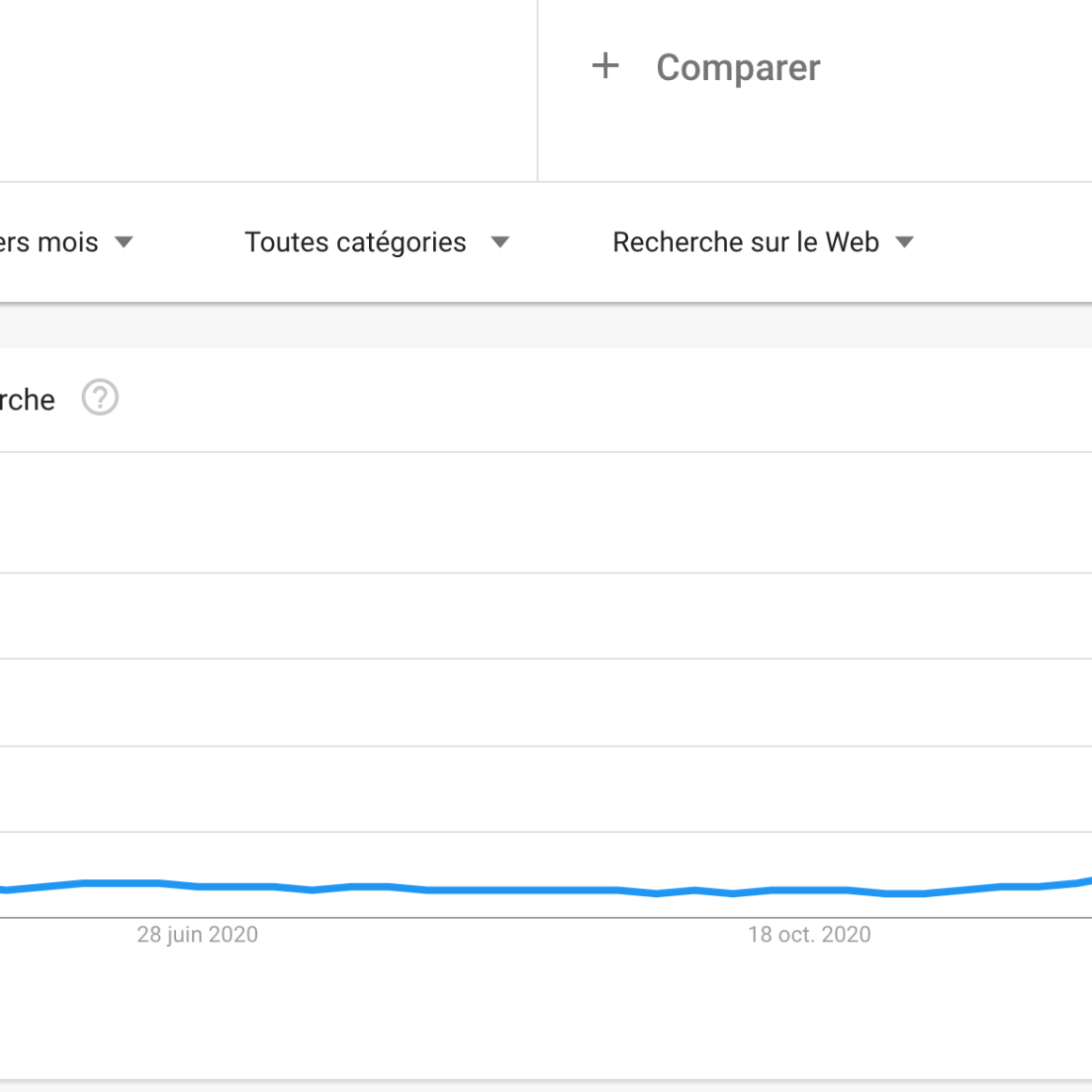
Task: Click the rising right end of the trend line
Action: 1083,882
